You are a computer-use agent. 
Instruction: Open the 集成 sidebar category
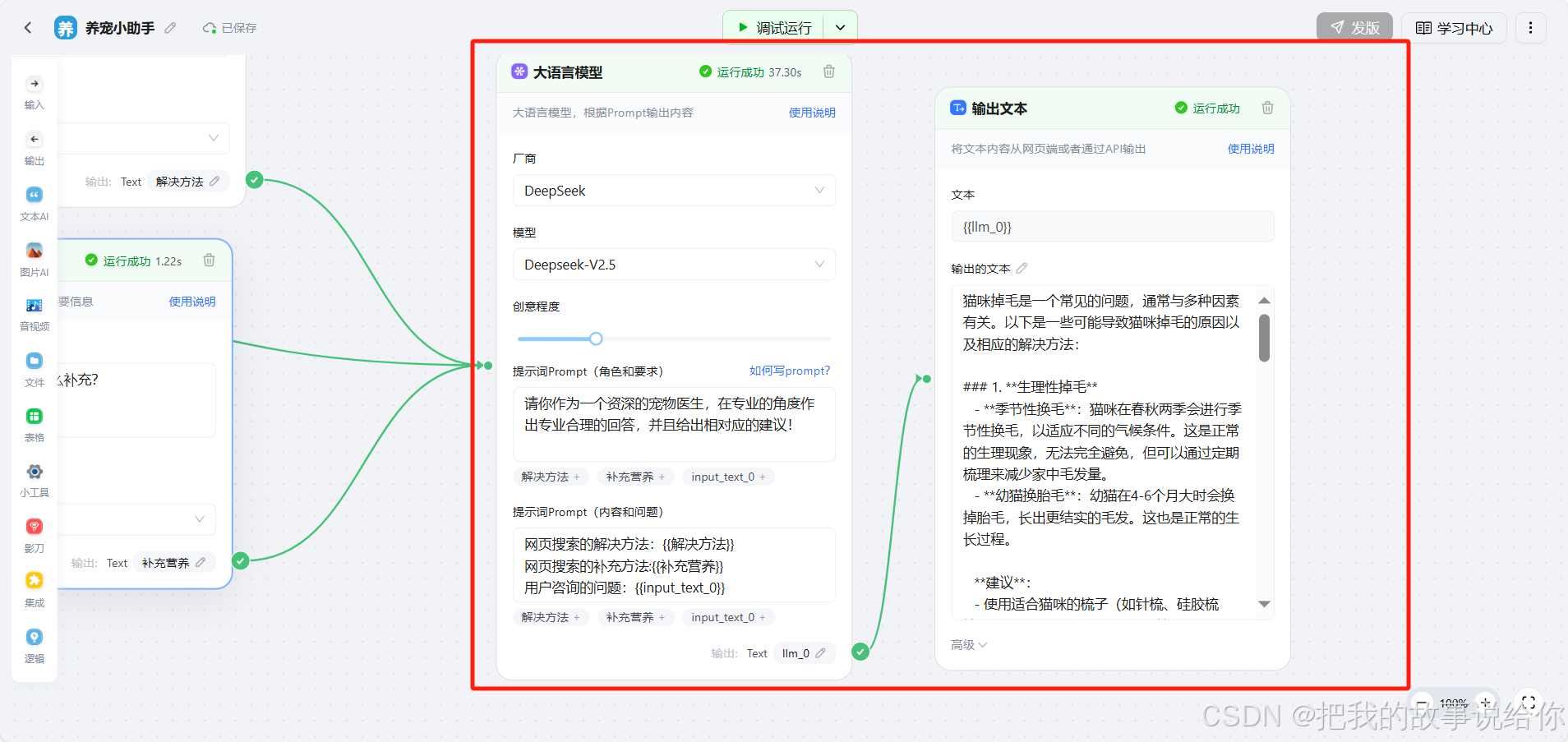[x=34, y=590]
